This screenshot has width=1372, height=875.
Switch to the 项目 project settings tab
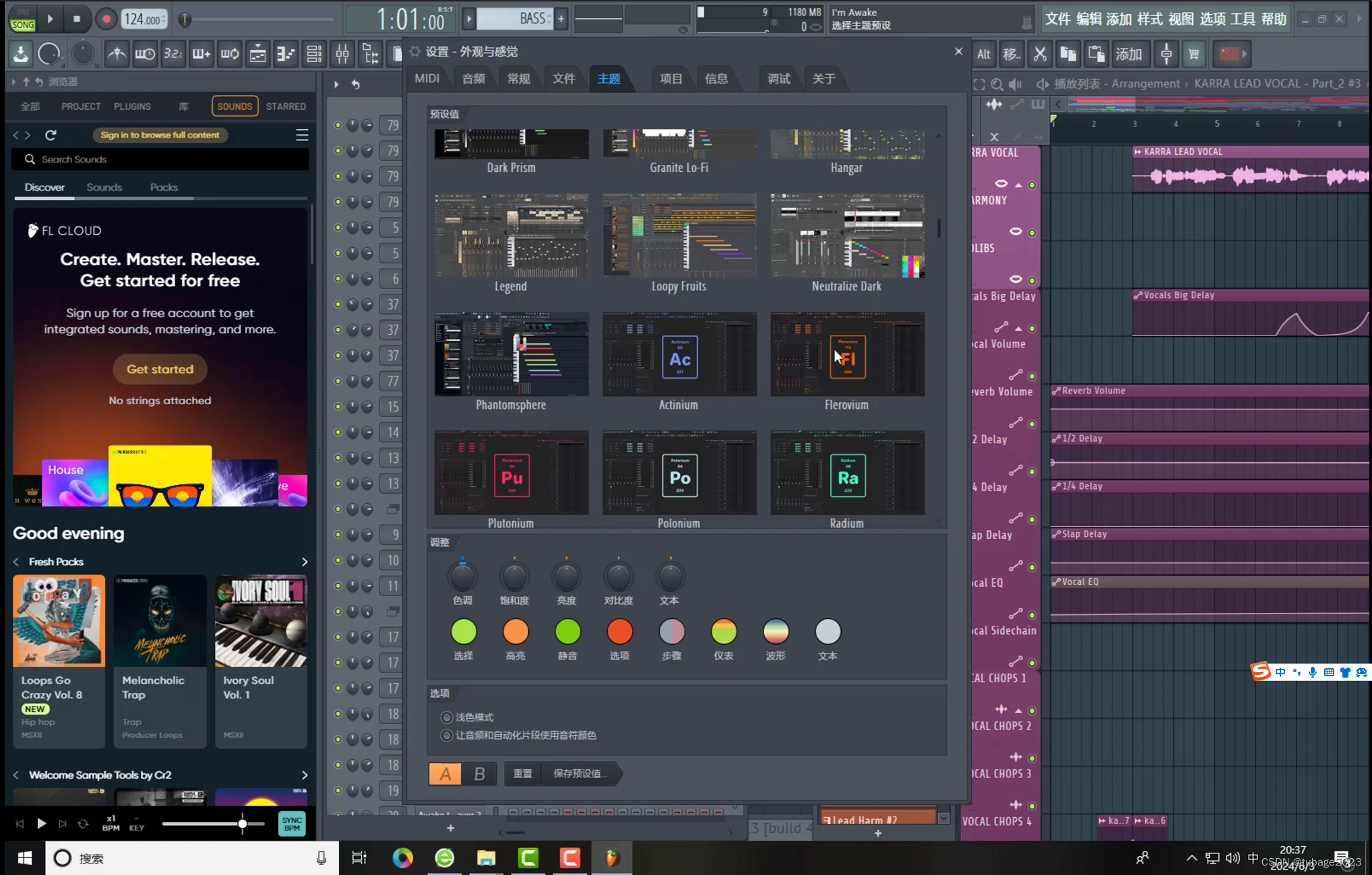click(x=671, y=79)
